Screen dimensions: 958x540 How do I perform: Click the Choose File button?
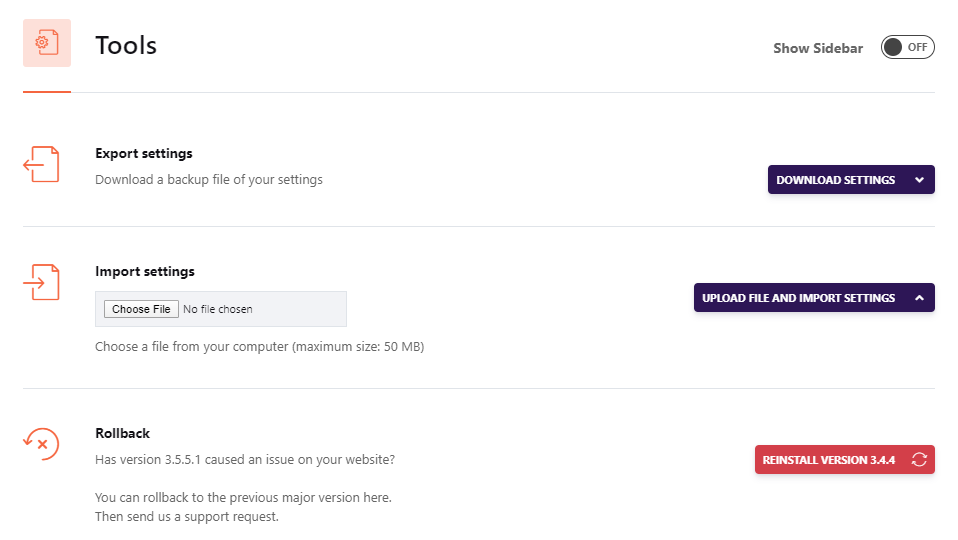pos(141,309)
